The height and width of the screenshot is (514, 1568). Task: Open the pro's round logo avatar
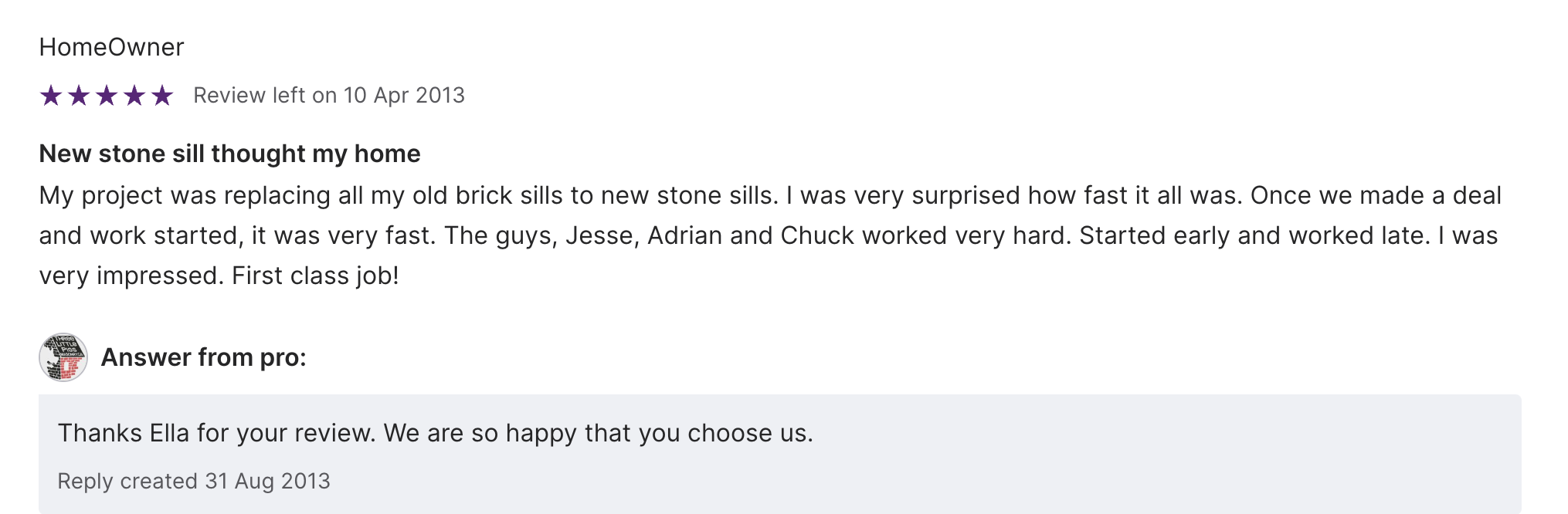(x=63, y=357)
